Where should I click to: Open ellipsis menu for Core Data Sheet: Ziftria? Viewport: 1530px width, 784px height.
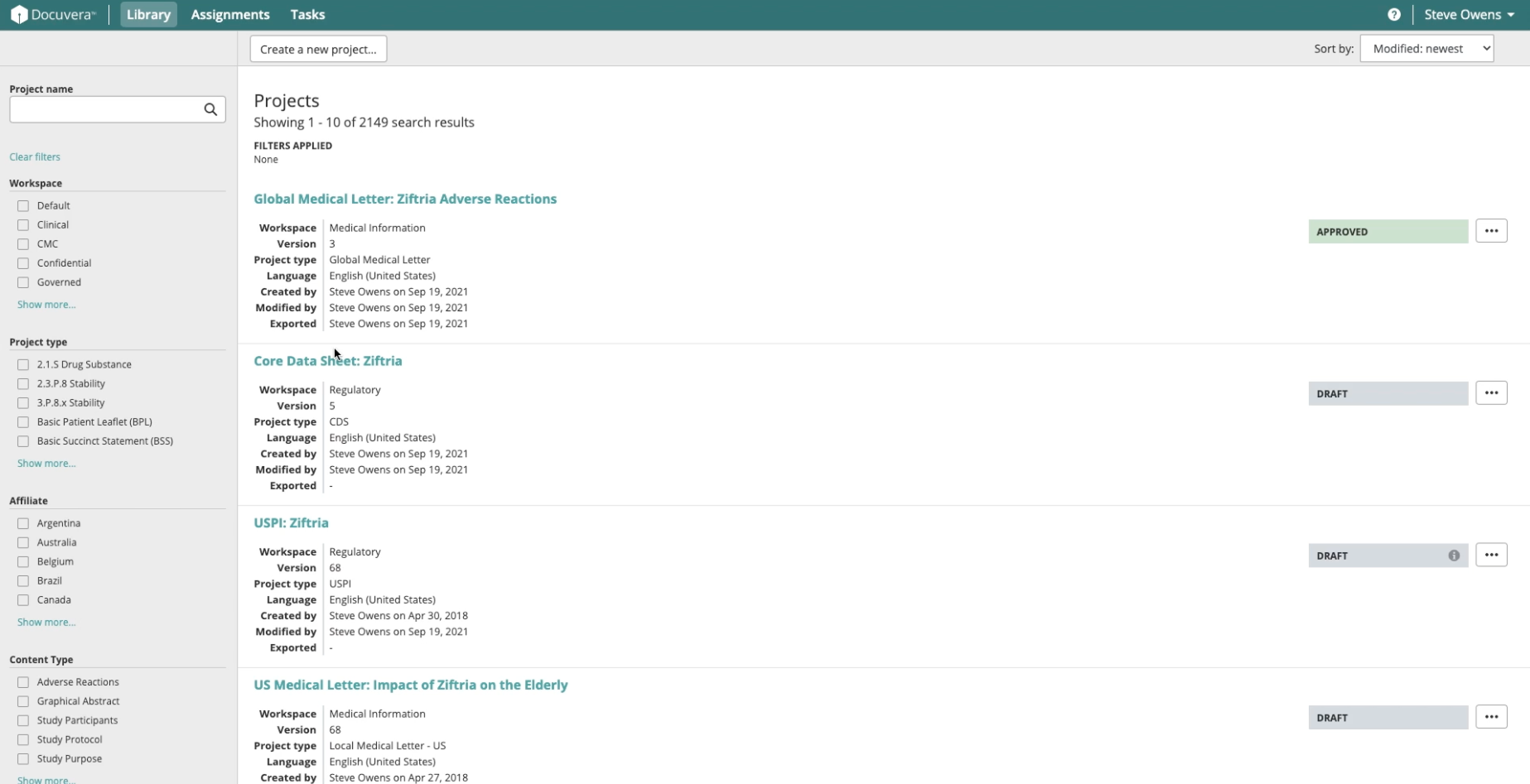click(x=1491, y=393)
